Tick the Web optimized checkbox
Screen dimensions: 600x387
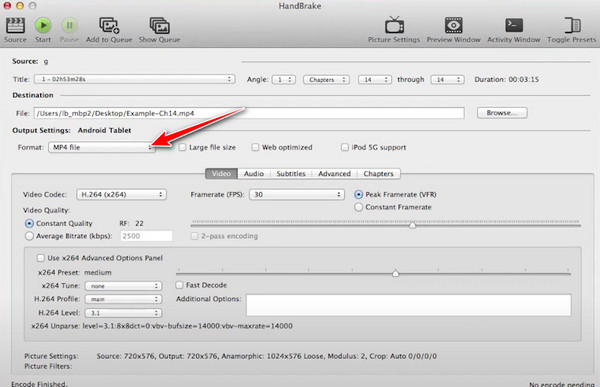[255, 147]
